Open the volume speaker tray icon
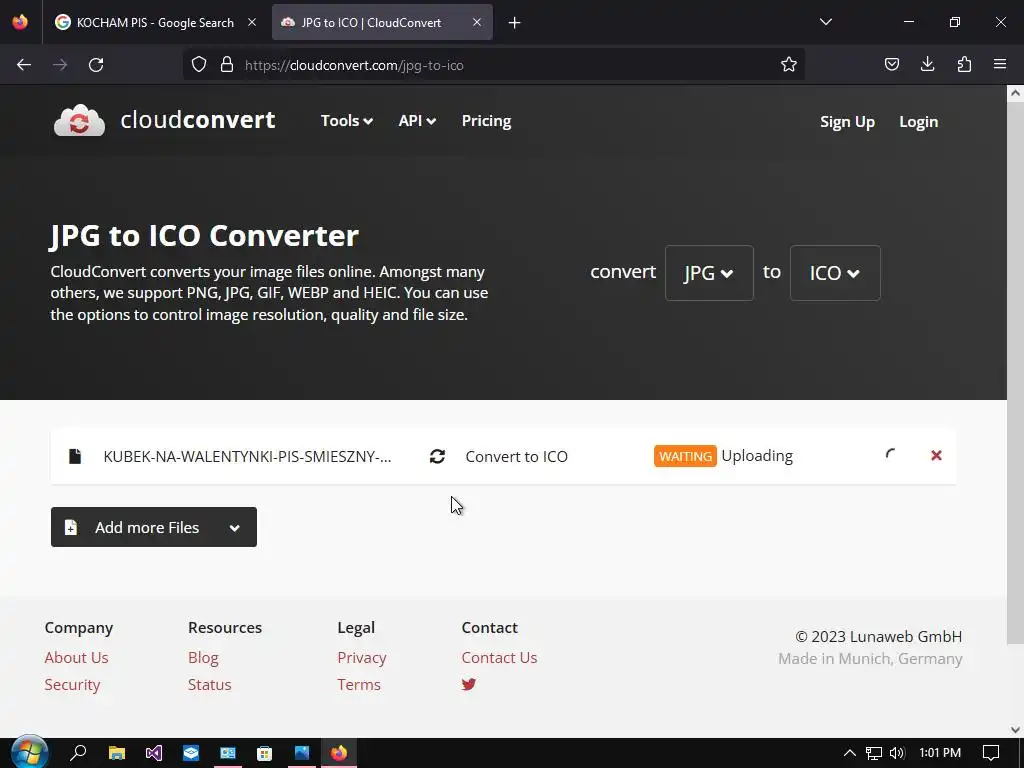The height and width of the screenshot is (768, 1024). [897, 753]
